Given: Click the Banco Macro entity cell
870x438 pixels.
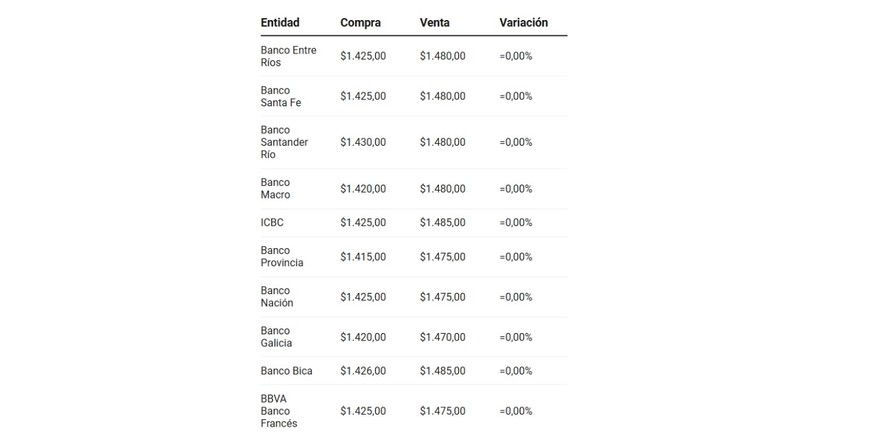Looking at the screenshot, I should [x=275, y=188].
